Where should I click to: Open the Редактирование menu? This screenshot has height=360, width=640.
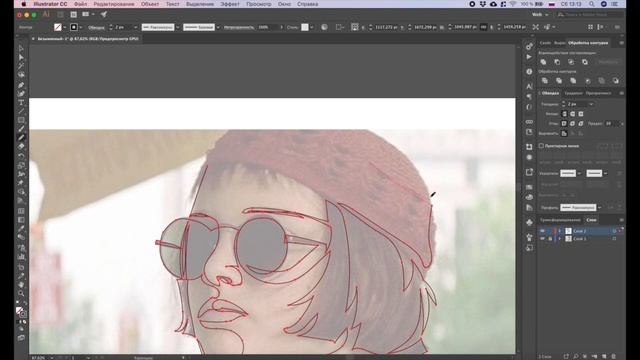click(113, 4)
